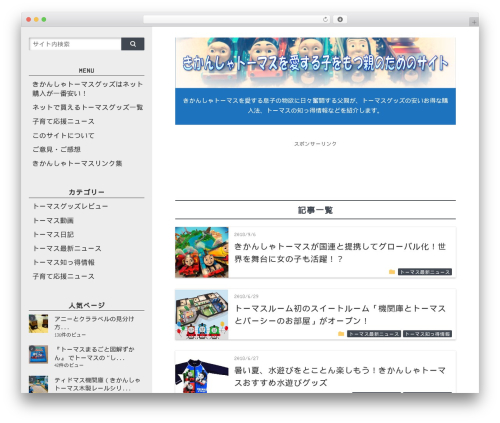Click the site header banner image
This screenshot has height=423, width=500.
(315, 63)
